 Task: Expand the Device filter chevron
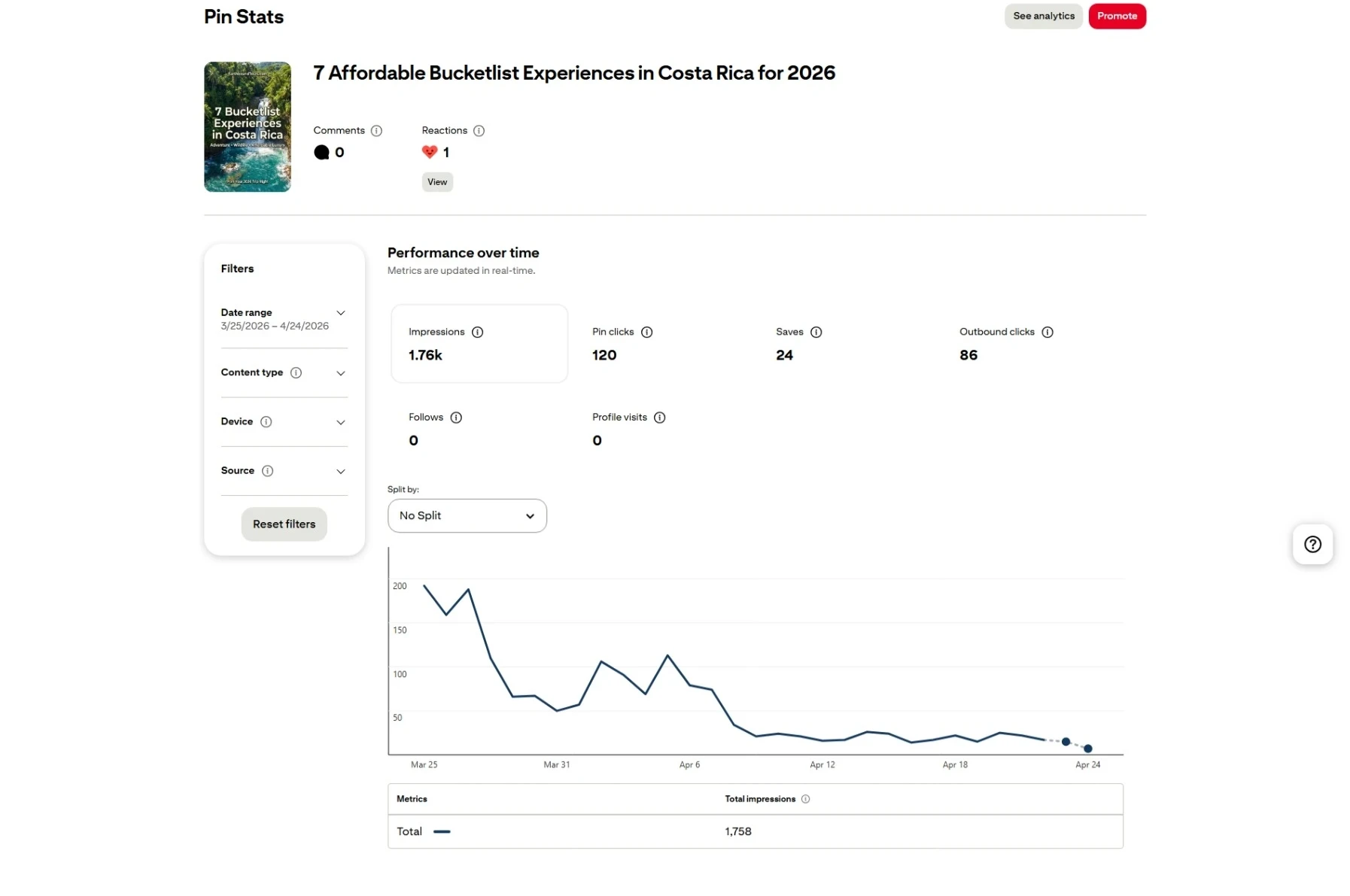point(340,422)
